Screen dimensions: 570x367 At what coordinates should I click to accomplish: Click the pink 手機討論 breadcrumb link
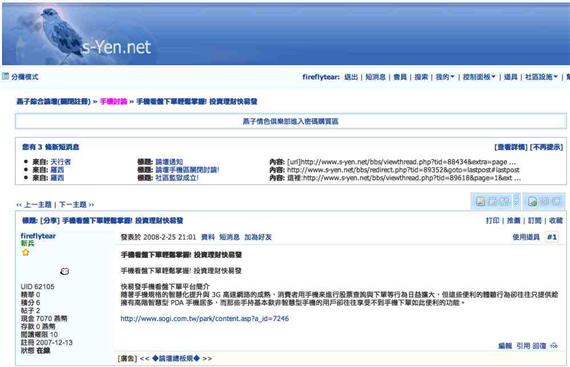113,101
